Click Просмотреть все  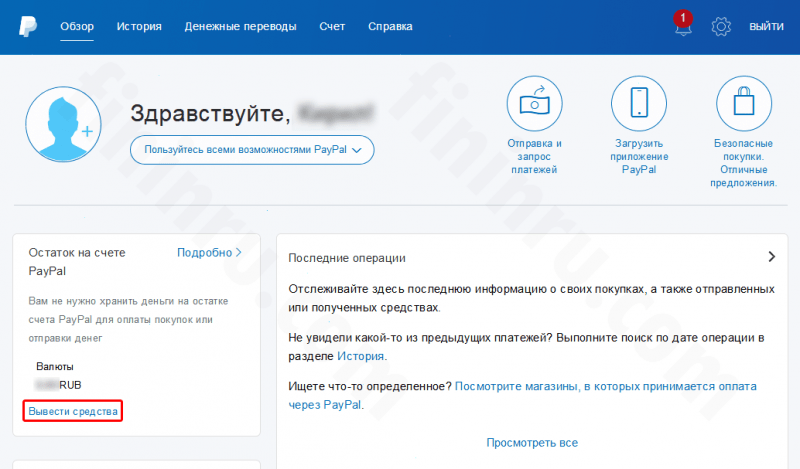coord(532,443)
